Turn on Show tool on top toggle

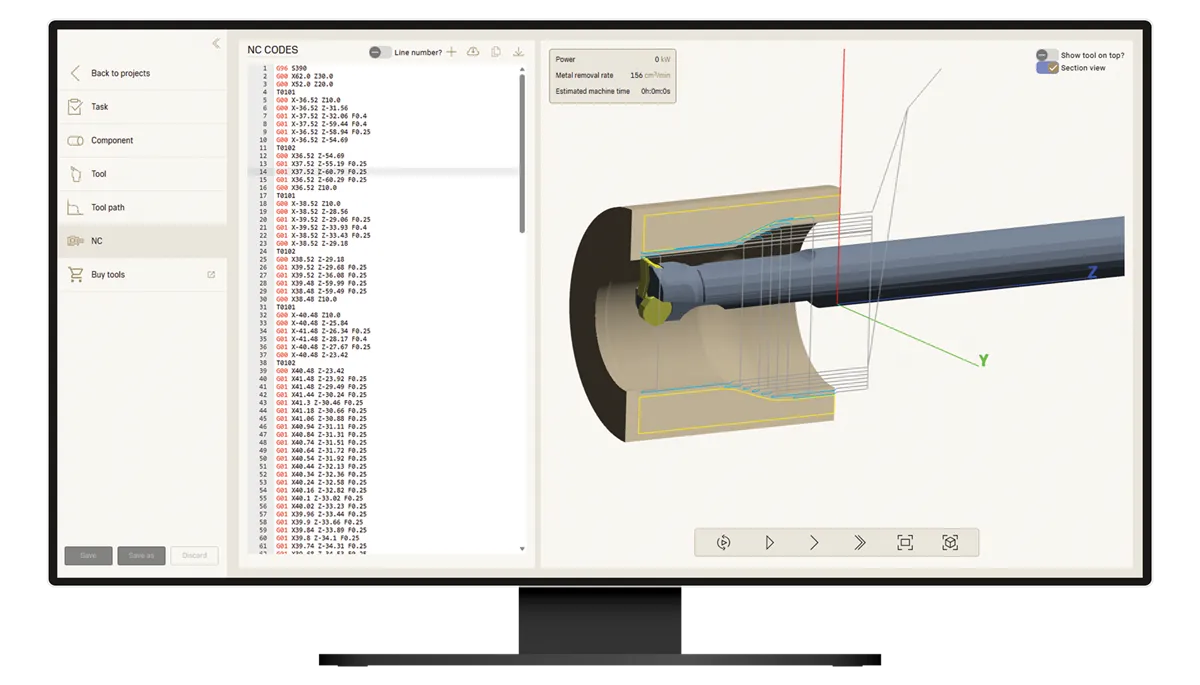pos(1047,55)
